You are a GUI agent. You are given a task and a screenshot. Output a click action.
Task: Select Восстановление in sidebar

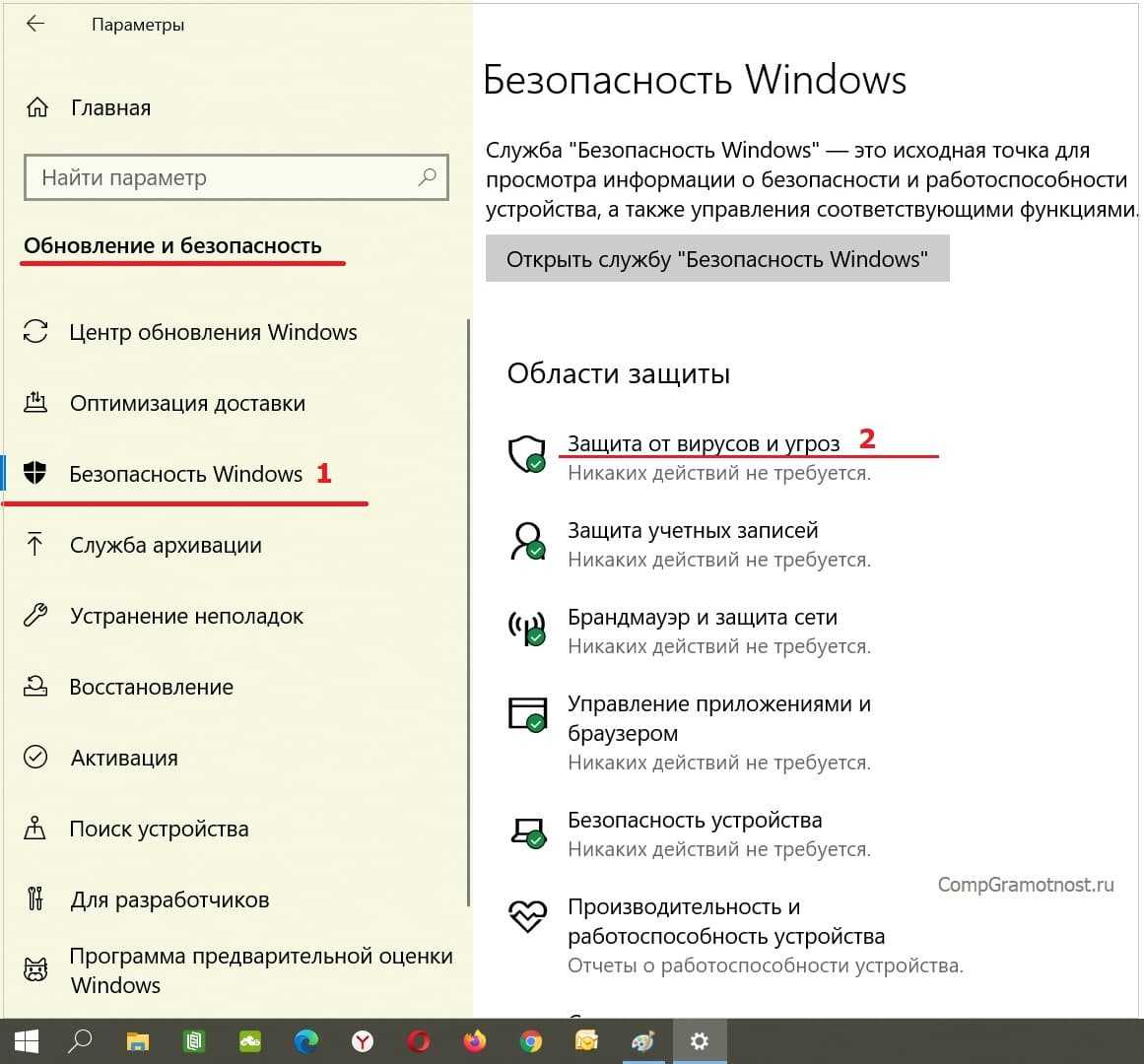(x=151, y=688)
